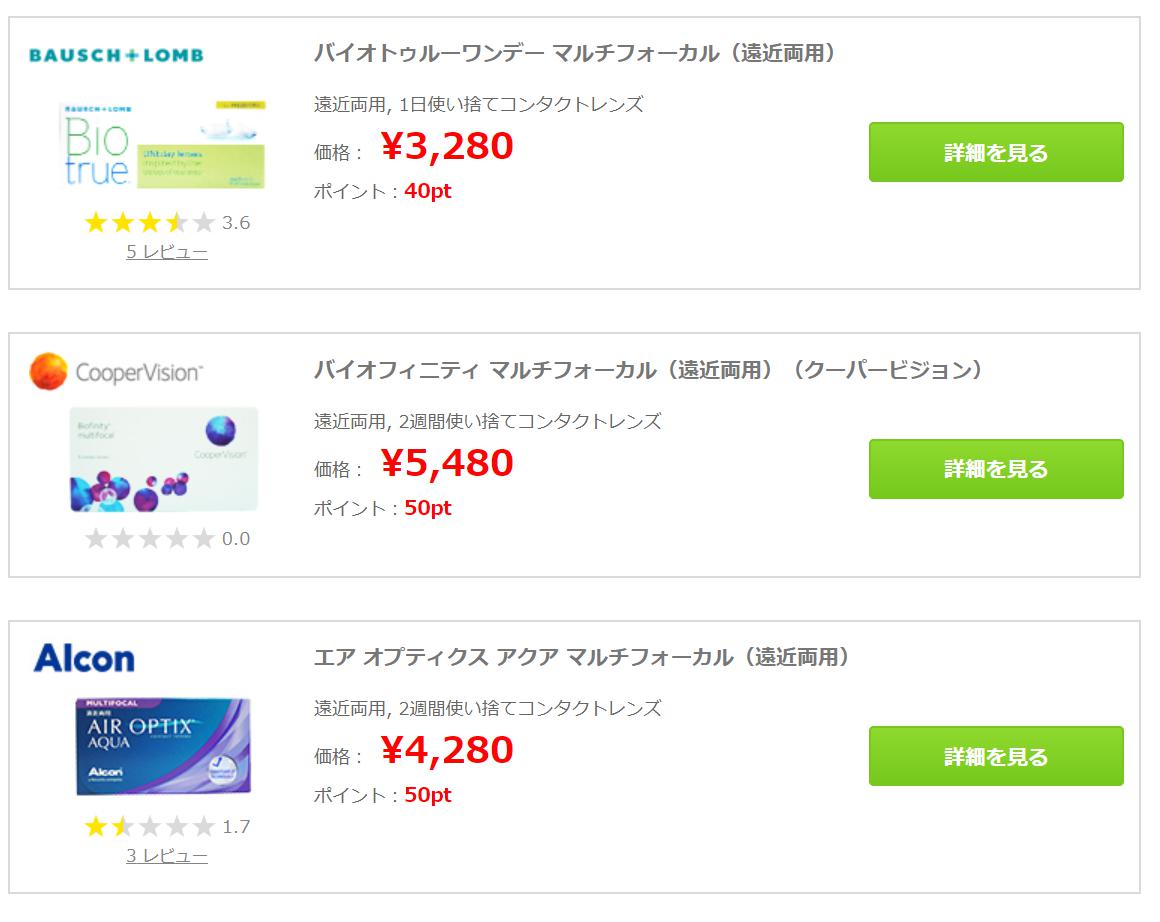The height and width of the screenshot is (922, 1160).
Task: Open バイオフィニティ マルチフォーカル product title
Action: 649,369
